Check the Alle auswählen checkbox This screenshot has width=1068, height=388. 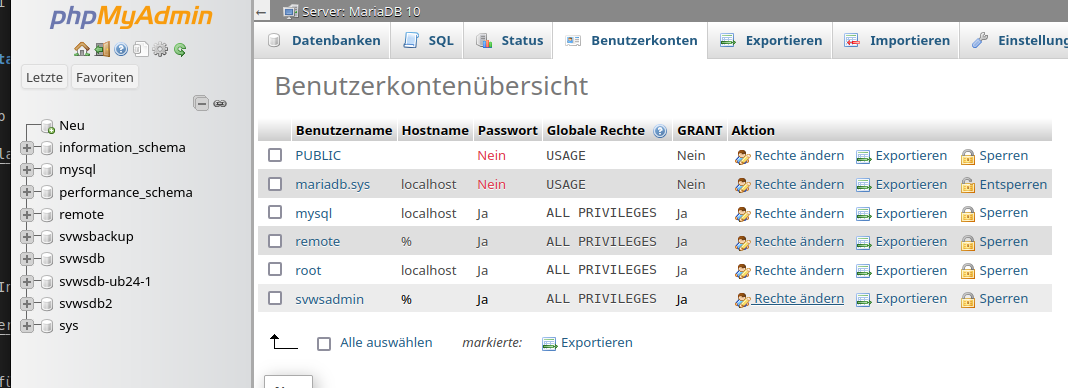point(324,344)
